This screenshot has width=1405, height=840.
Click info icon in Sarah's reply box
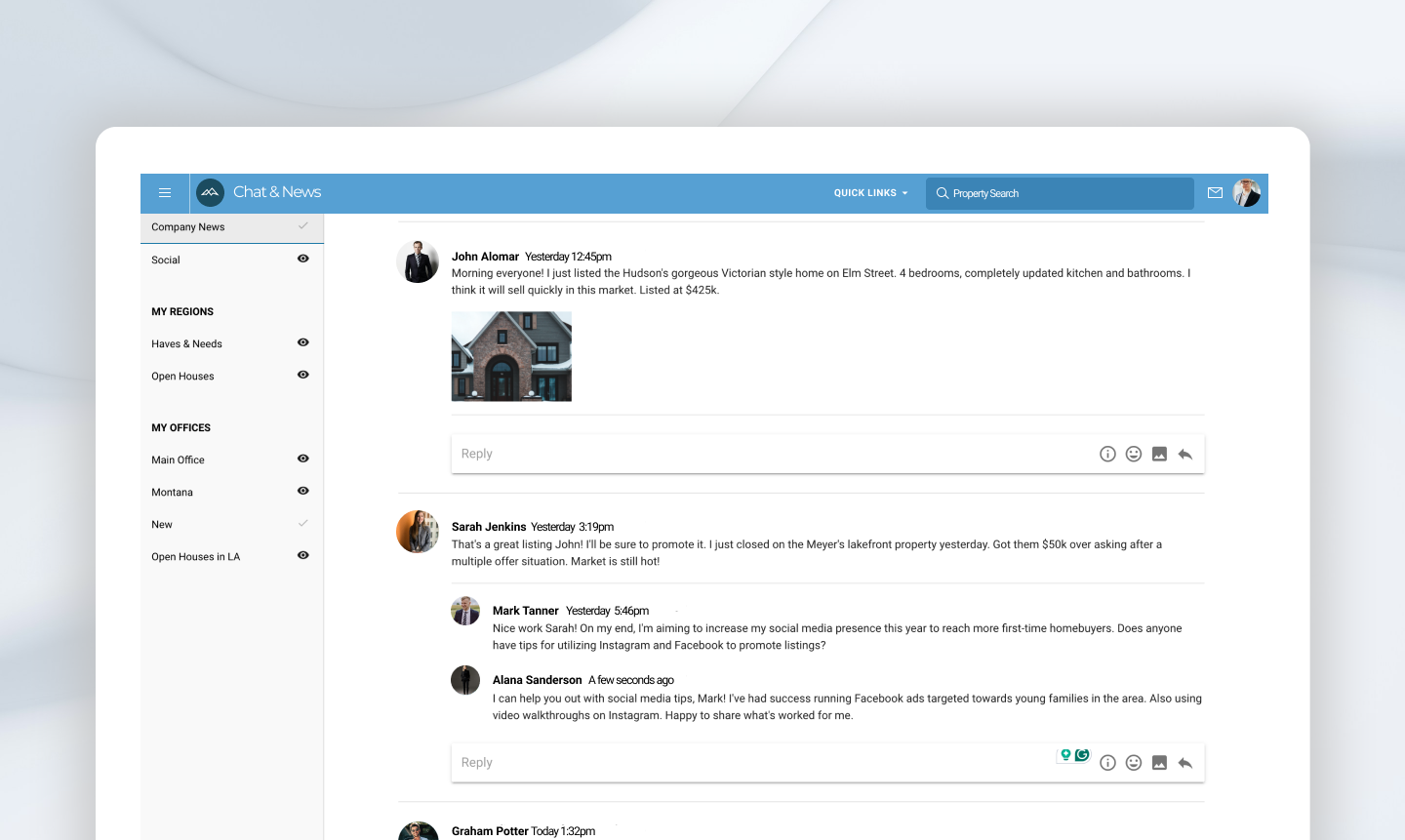click(1107, 763)
